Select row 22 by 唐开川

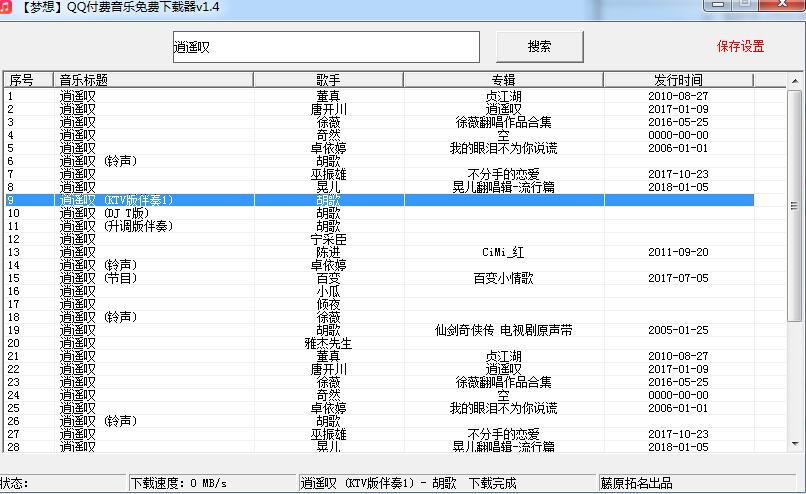(379, 369)
